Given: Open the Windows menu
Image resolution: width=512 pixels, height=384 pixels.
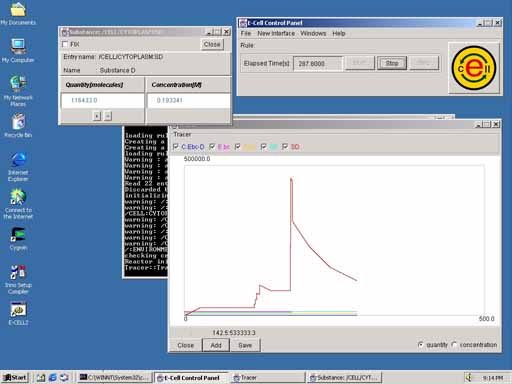Looking at the screenshot, I should click(x=313, y=33).
